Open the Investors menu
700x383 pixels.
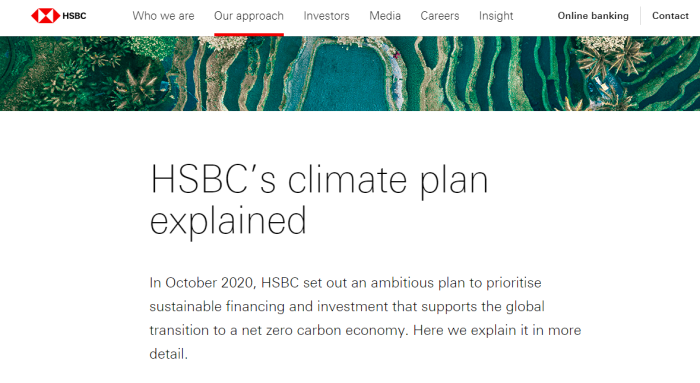coord(326,16)
